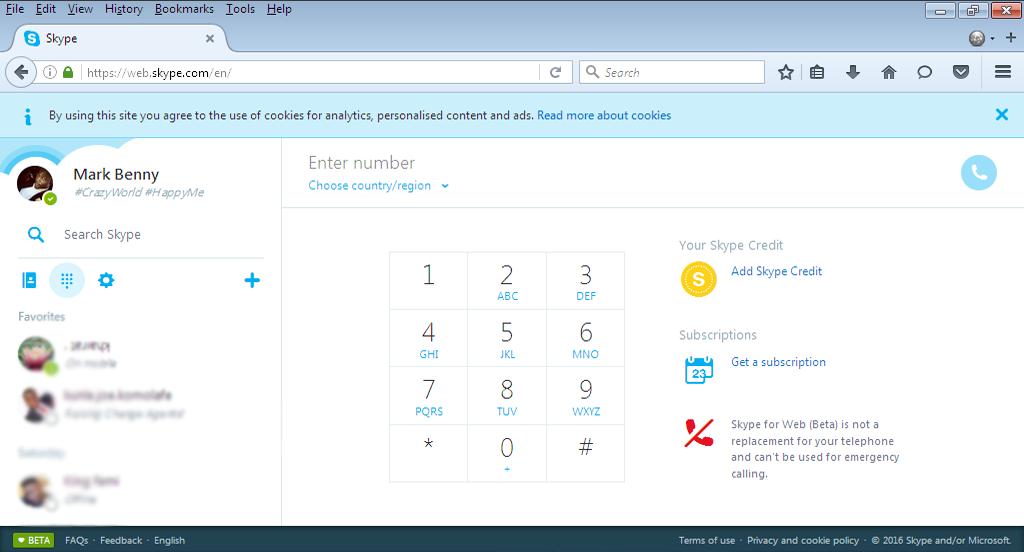Select the Skype tab
This screenshot has height=552, width=1024.
coord(120,39)
